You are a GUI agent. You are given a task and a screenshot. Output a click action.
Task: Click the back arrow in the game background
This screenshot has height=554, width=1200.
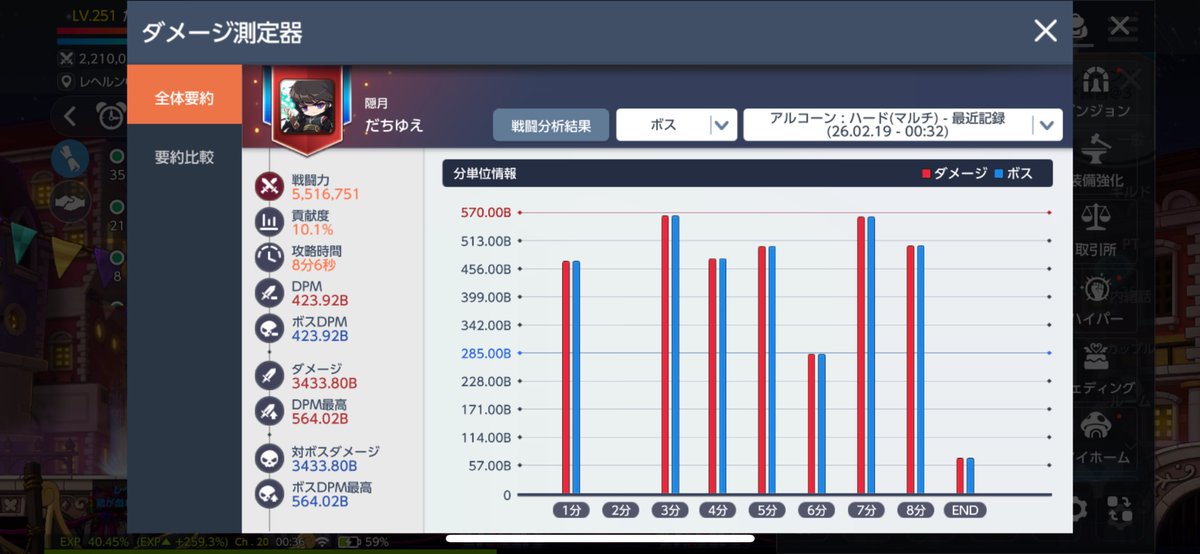coord(70,116)
